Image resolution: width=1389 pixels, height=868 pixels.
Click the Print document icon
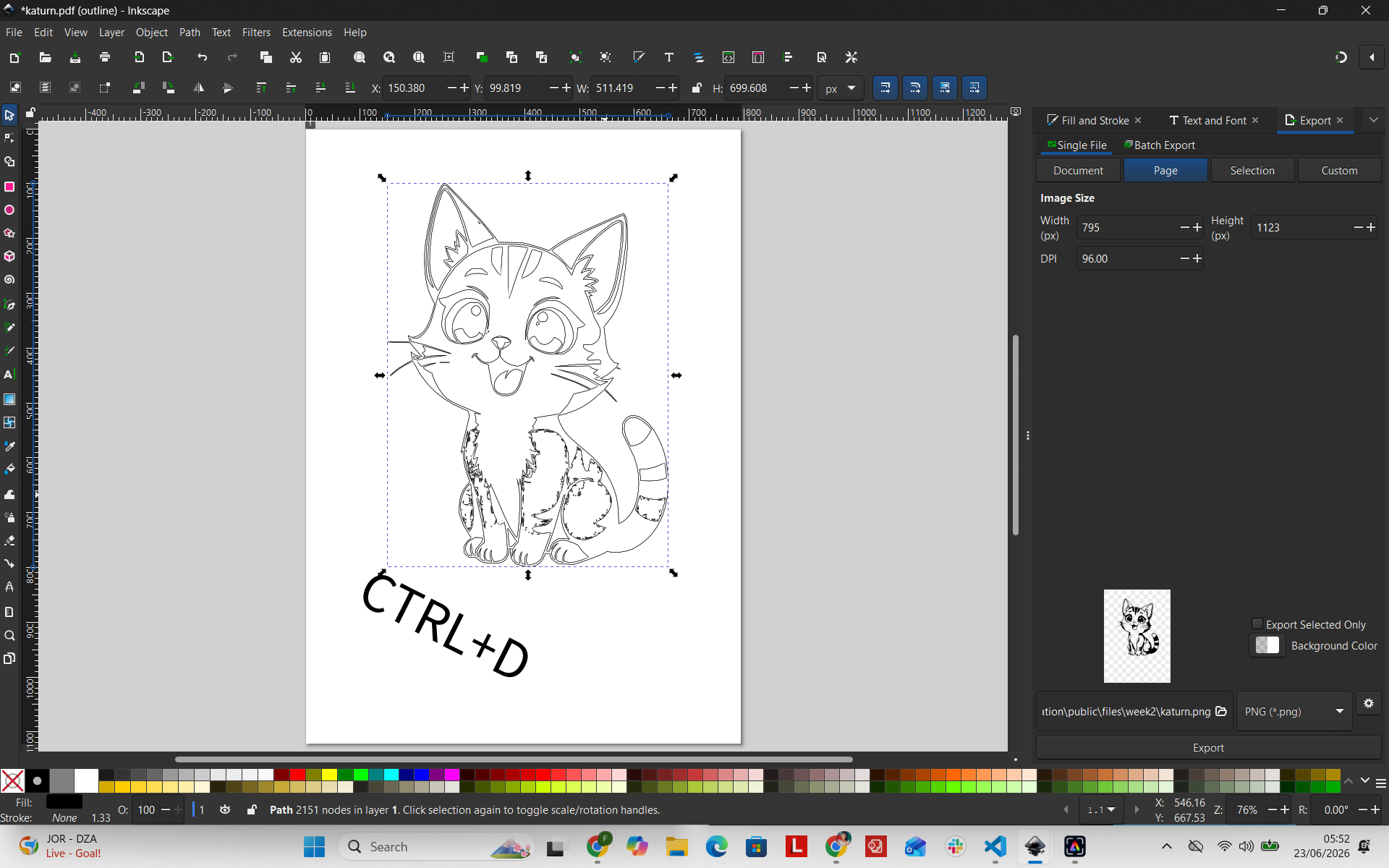pos(105,57)
